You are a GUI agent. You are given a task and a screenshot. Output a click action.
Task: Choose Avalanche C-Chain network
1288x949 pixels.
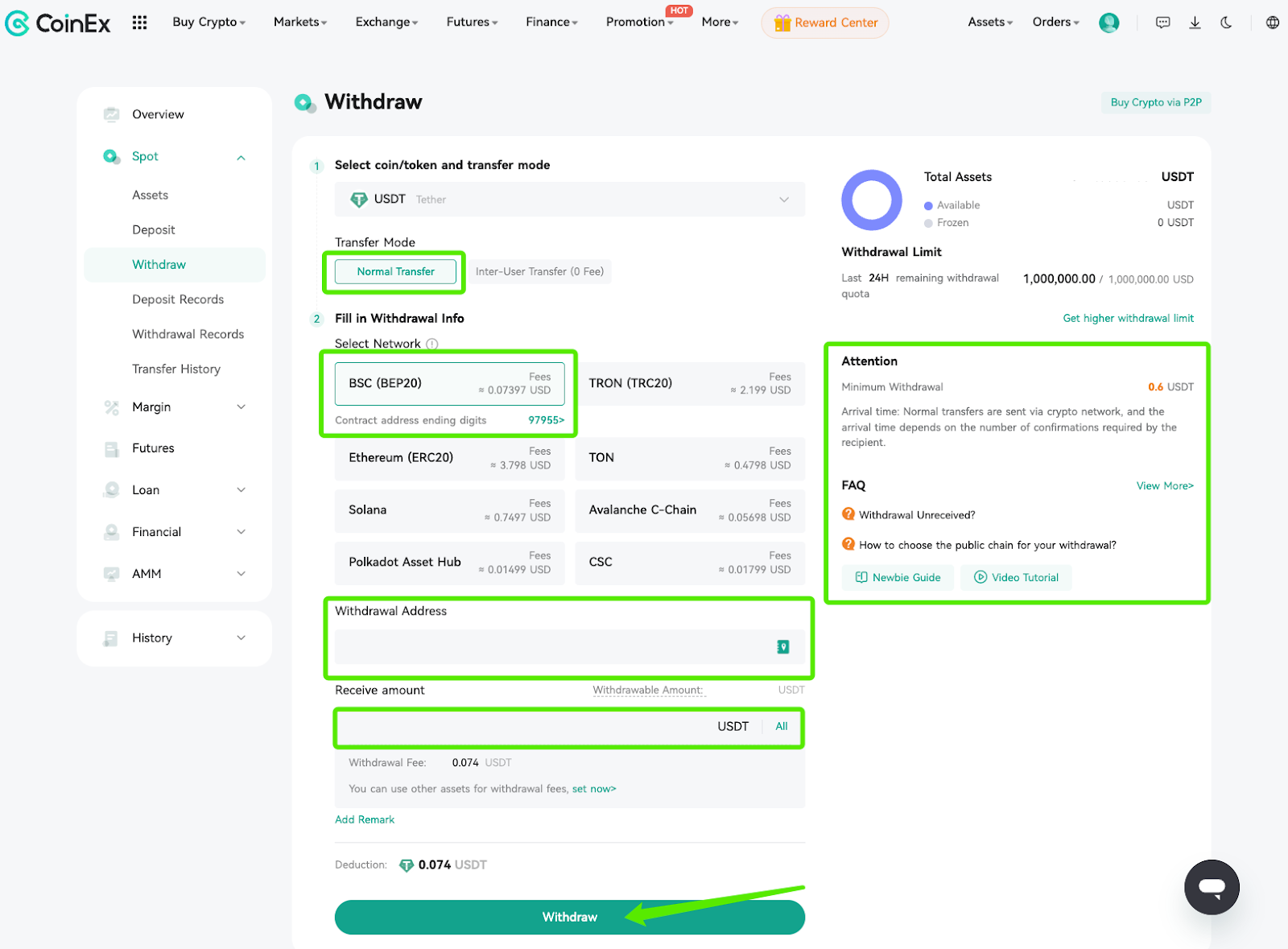pyautogui.click(x=690, y=510)
